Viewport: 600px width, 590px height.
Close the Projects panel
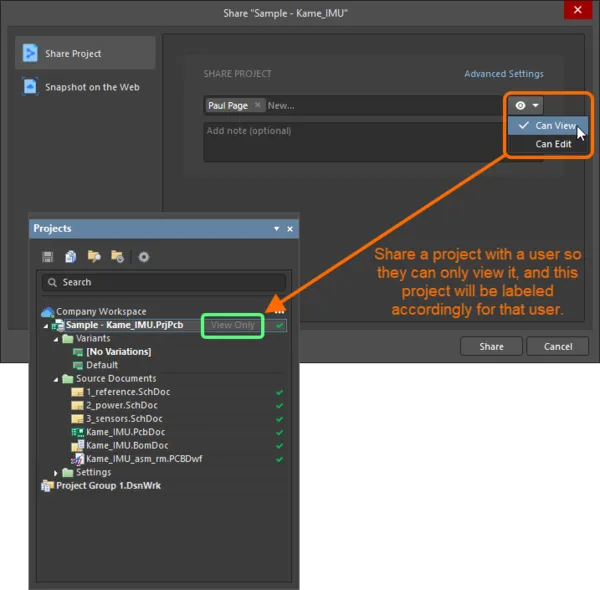(x=290, y=229)
